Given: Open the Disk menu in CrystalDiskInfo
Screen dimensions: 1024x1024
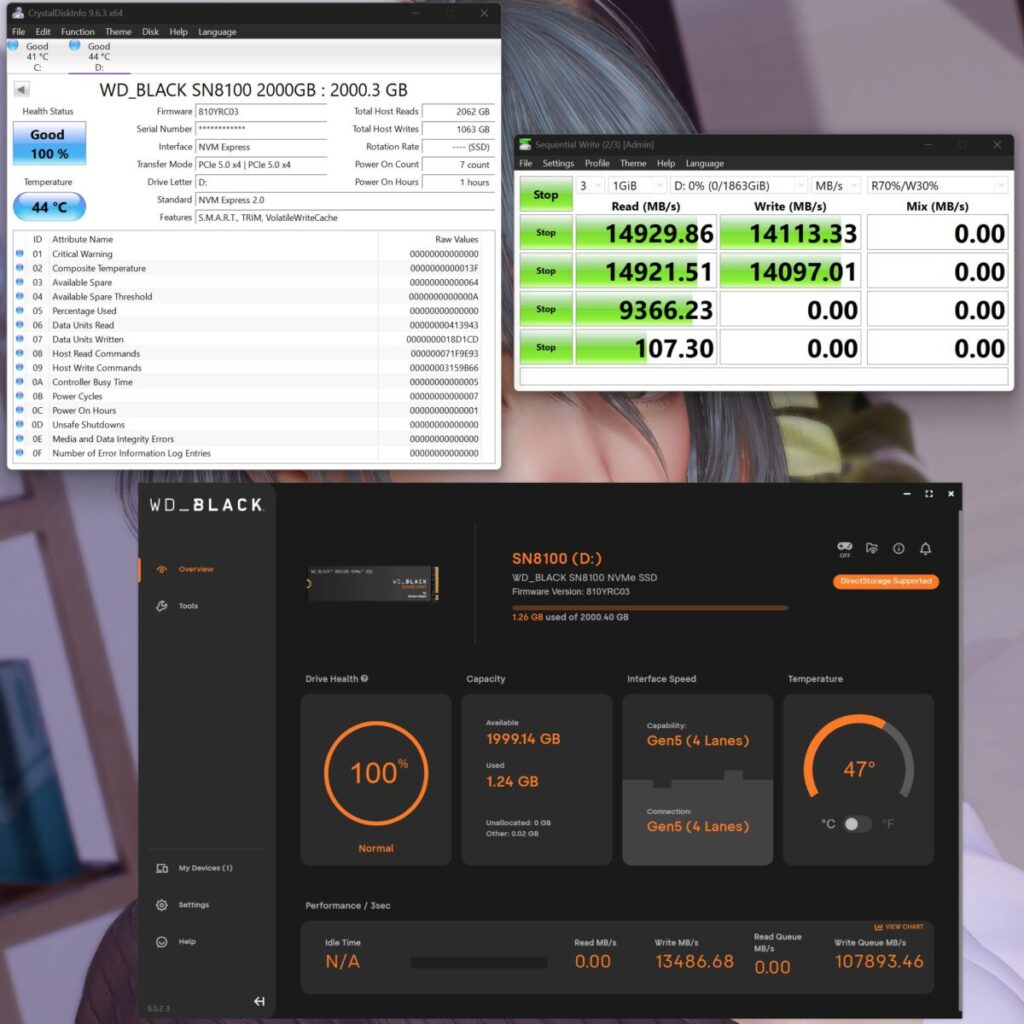Looking at the screenshot, I should point(150,31).
